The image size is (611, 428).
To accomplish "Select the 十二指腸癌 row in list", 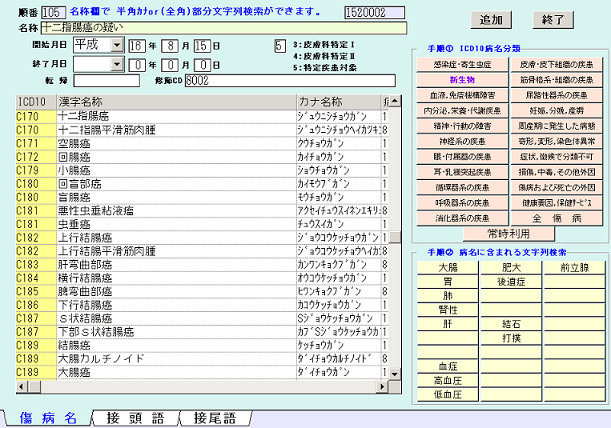I will (150, 114).
